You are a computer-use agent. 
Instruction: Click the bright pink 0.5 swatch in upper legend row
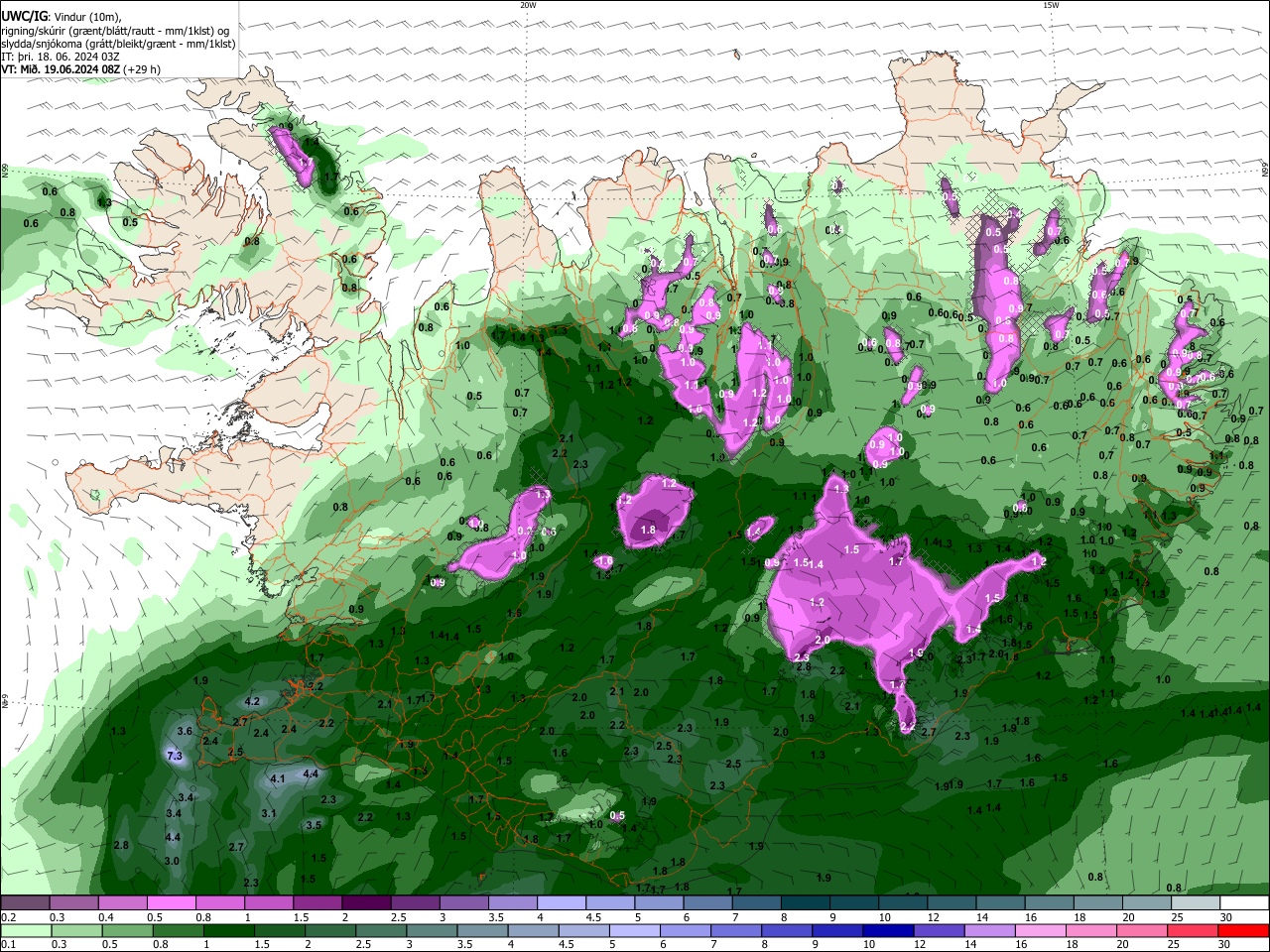pyautogui.click(x=173, y=903)
